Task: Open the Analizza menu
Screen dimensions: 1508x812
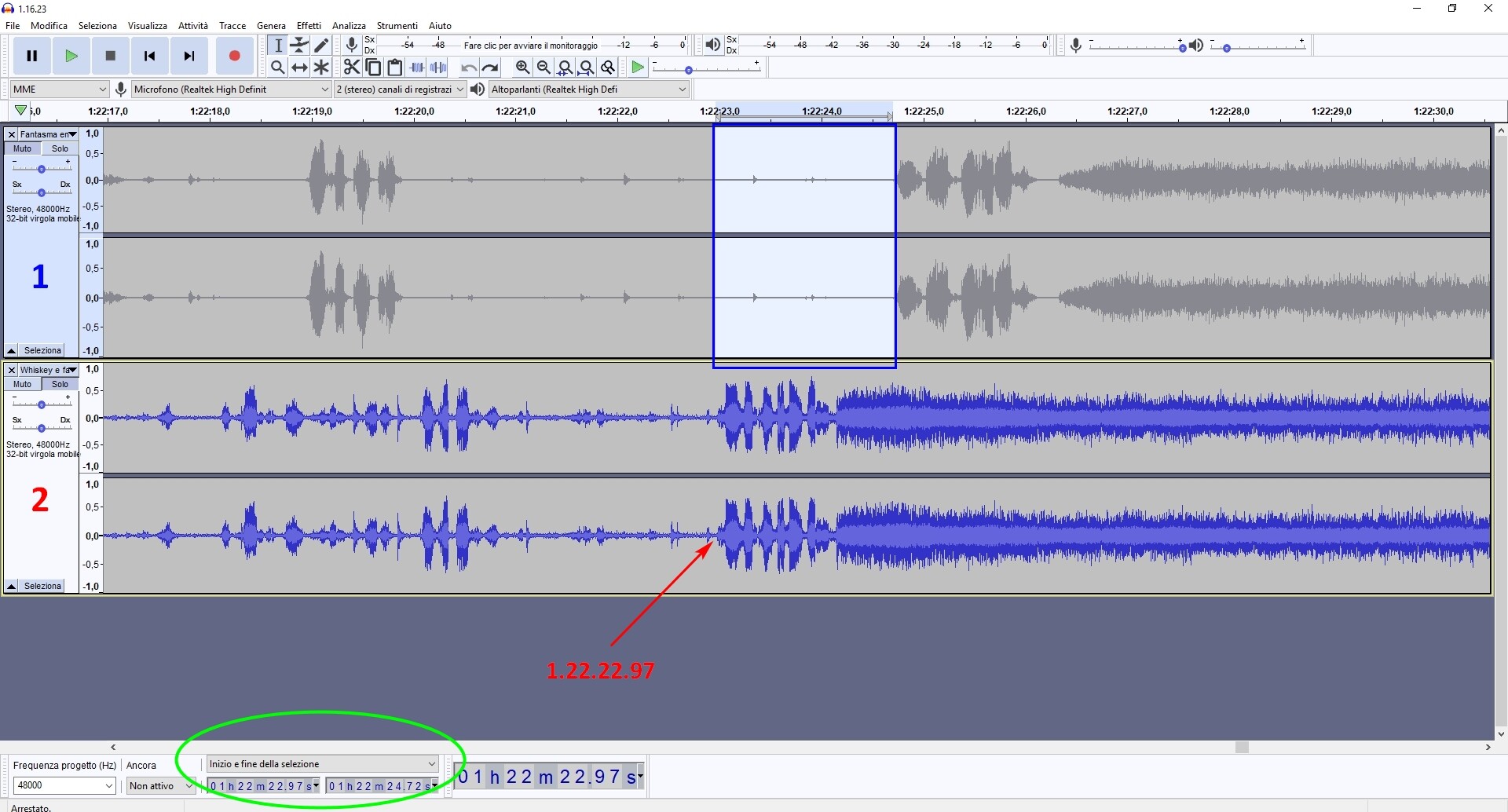Action: click(x=350, y=26)
